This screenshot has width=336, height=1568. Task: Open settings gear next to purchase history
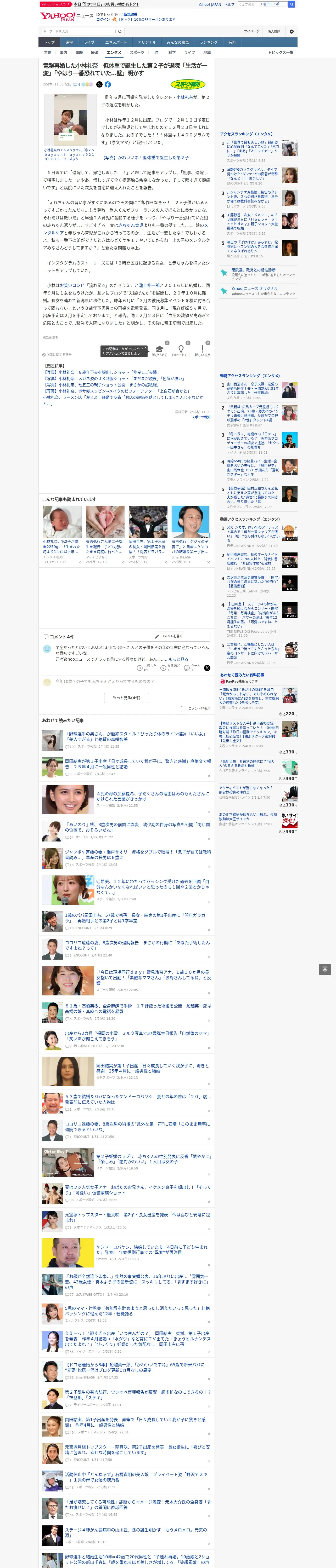pyautogui.click(x=292, y=32)
